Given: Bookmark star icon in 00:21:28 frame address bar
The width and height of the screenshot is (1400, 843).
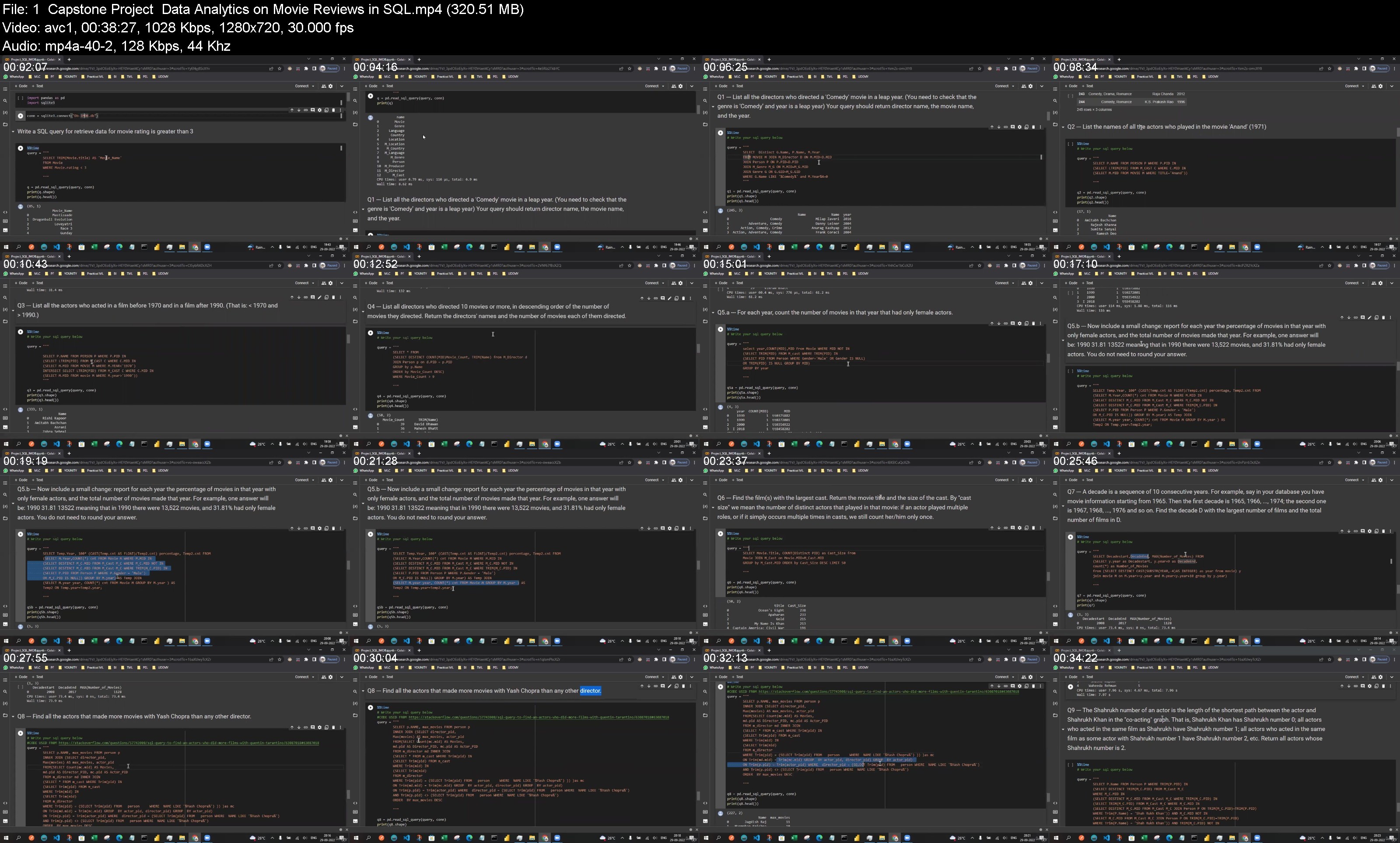Looking at the screenshot, I should (x=630, y=462).
